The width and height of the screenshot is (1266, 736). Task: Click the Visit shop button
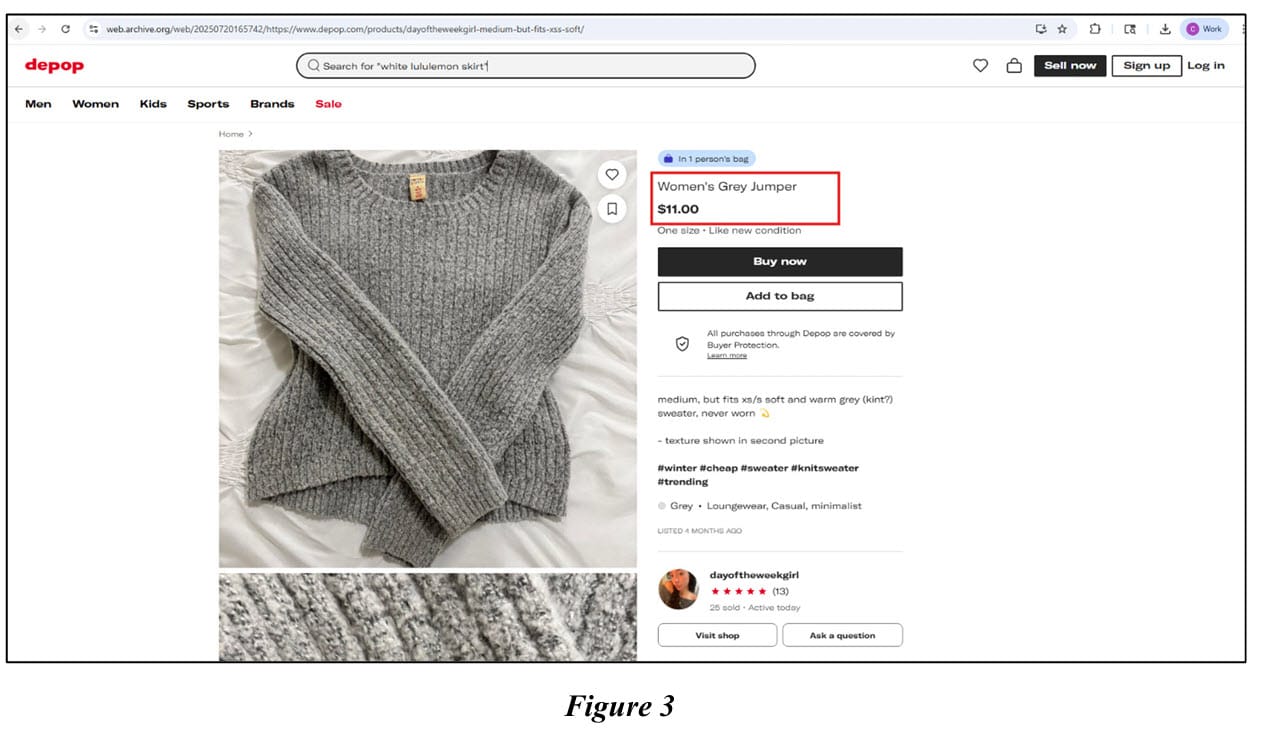pos(717,635)
